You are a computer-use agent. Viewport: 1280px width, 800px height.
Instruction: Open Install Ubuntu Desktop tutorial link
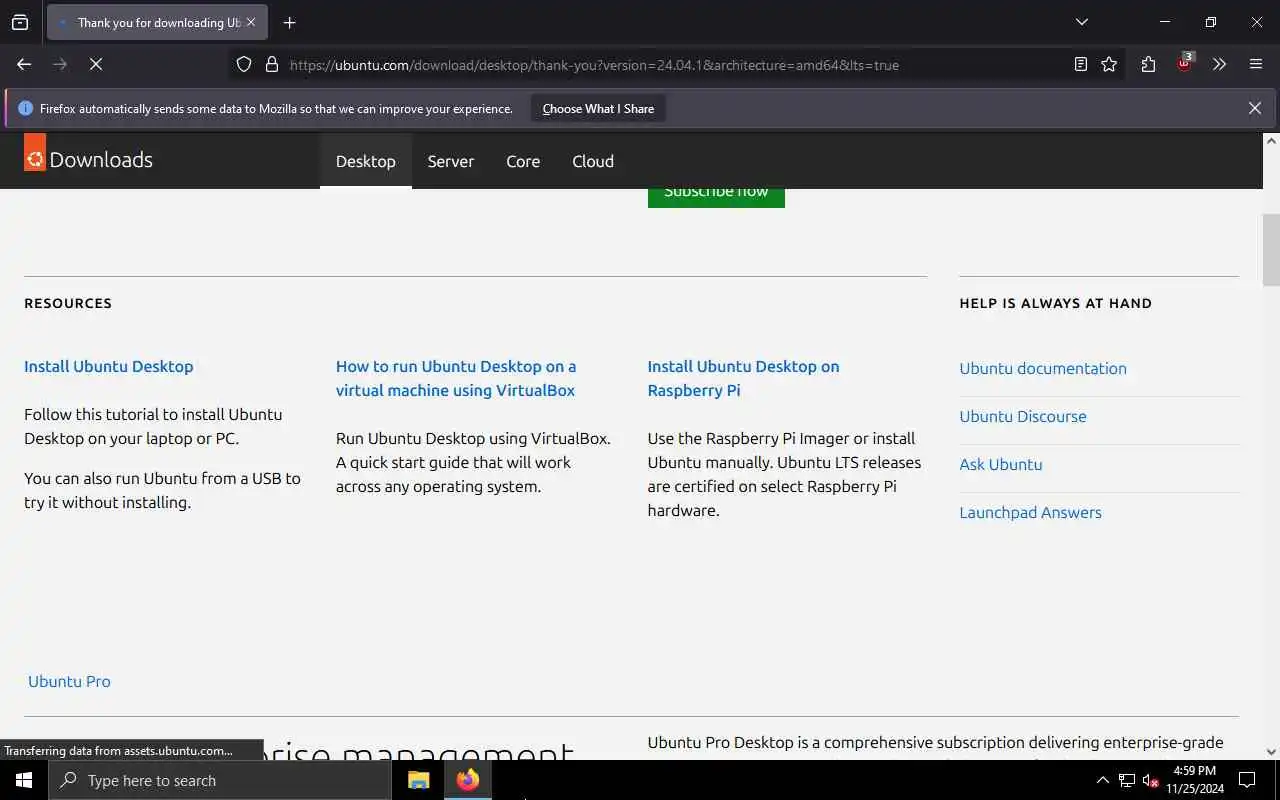[x=109, y=366]
